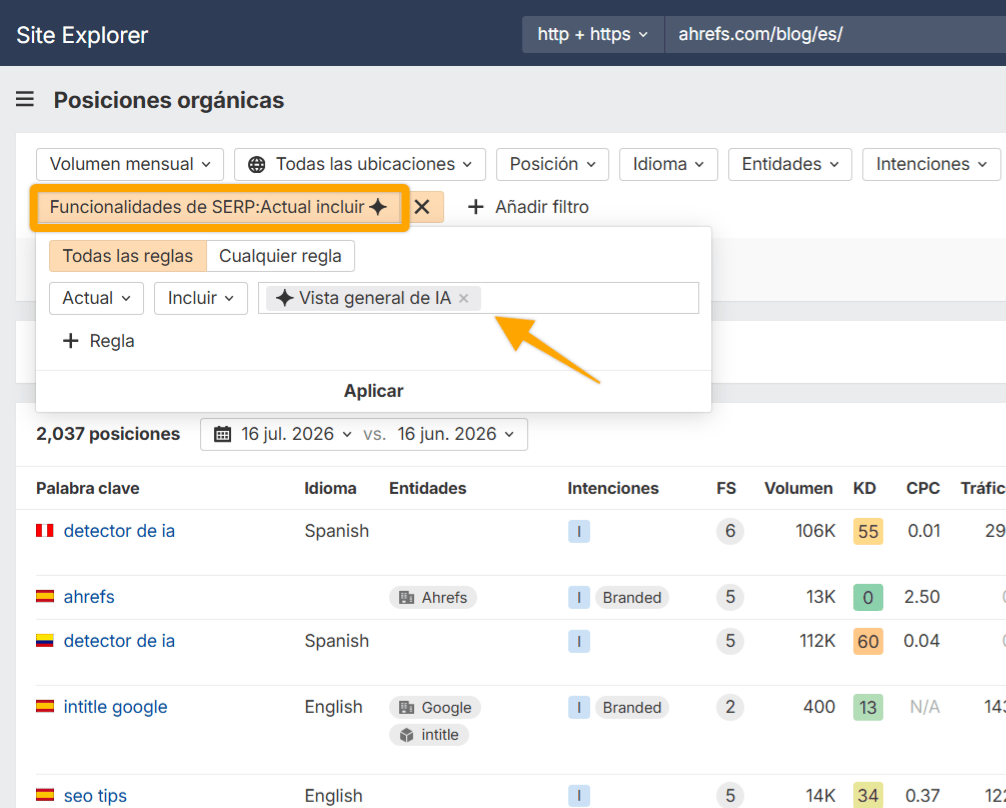Click the CPC 2.50 cell
This screenshot has width=1006, height=808.
[x=922, y=597]
